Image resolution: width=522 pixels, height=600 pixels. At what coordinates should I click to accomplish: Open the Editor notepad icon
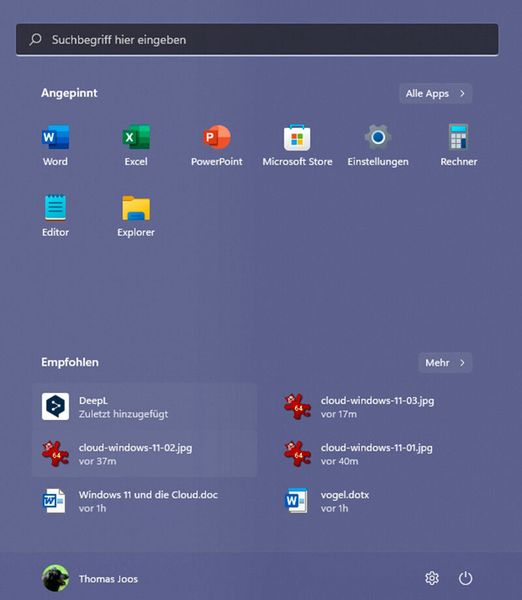[55, 208]
